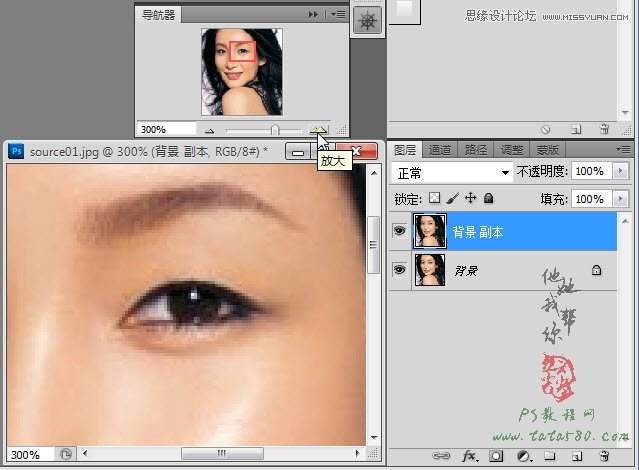Toggle lock image pixels brush icon
This screenshot has height=470, width=639.
point(452,198)
